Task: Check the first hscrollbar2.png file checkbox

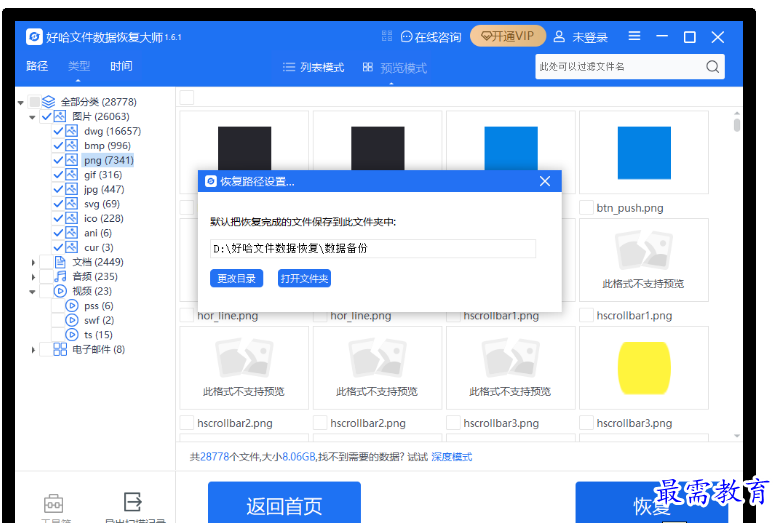Action: [187, 423]
